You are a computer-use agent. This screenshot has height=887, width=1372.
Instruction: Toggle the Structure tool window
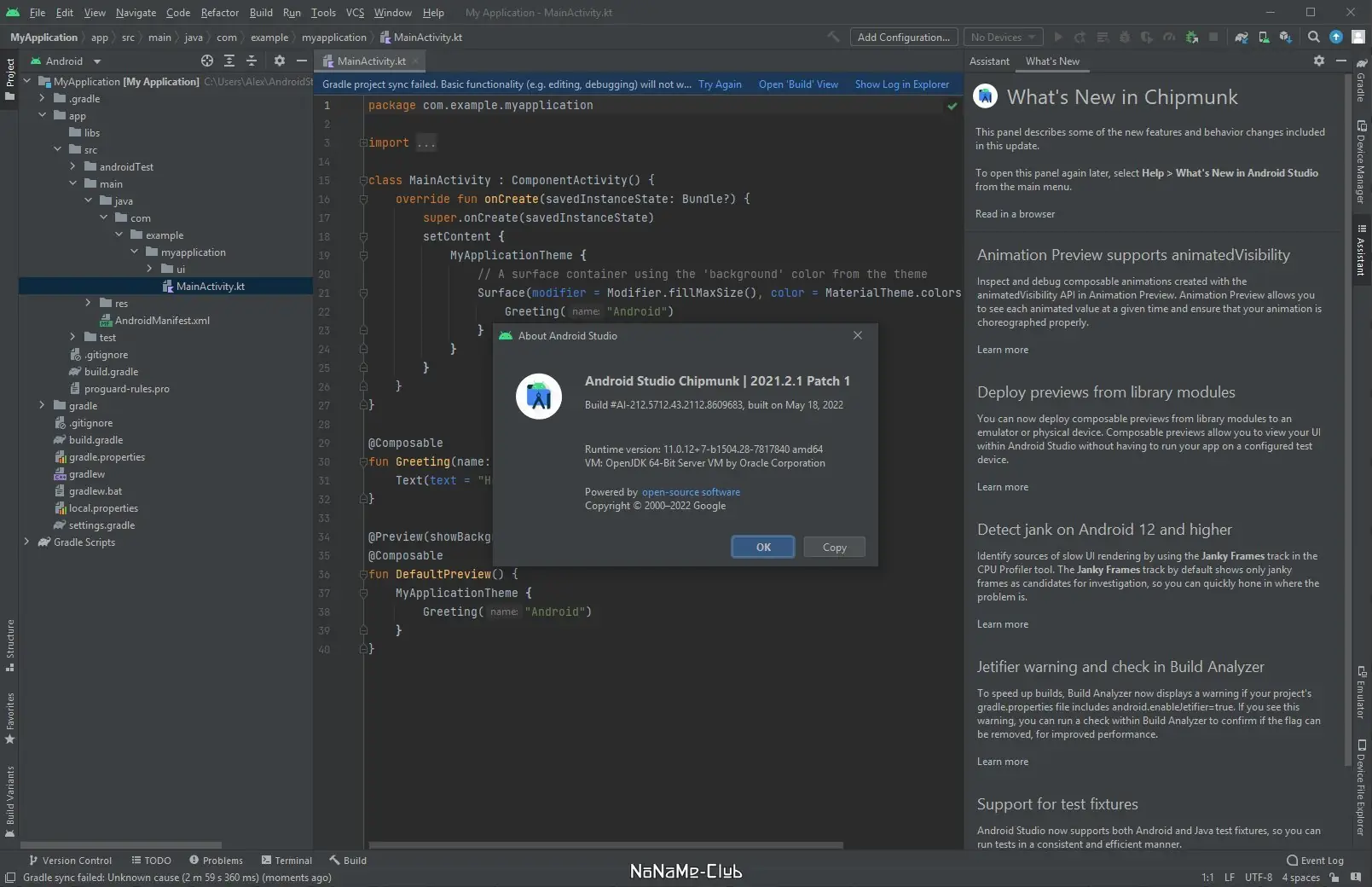pyautogui.click(x=10, y=643)
